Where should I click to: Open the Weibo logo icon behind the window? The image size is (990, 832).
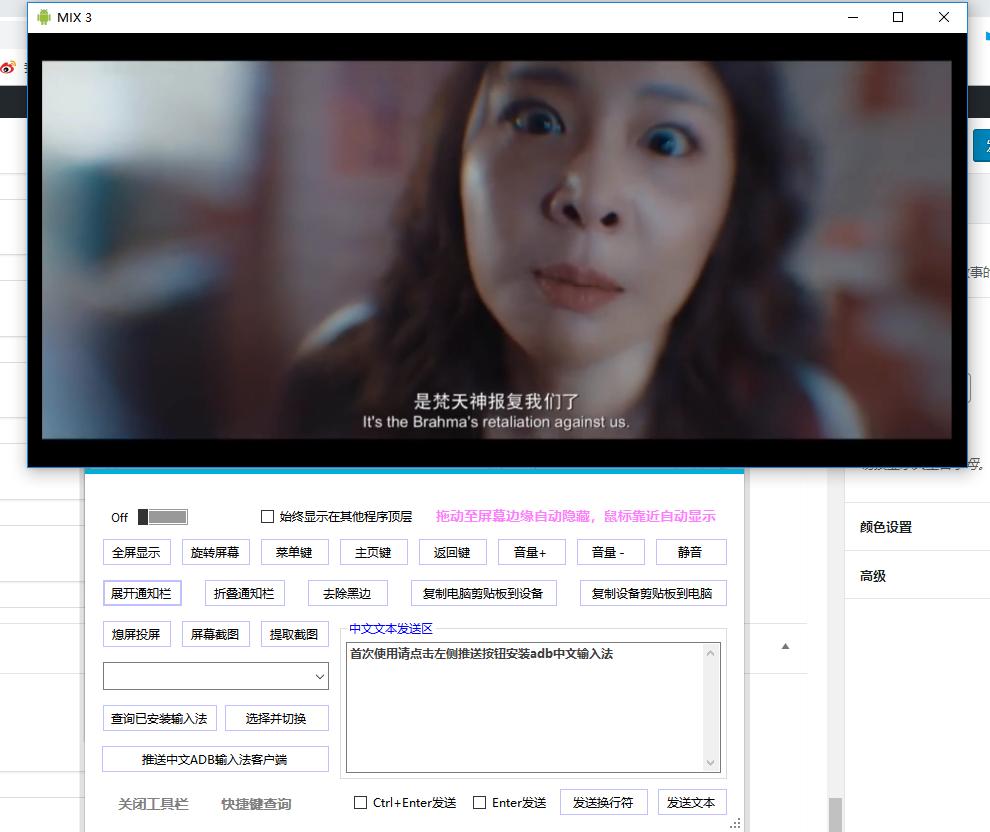pyautogui.click(x=8, y=67)
